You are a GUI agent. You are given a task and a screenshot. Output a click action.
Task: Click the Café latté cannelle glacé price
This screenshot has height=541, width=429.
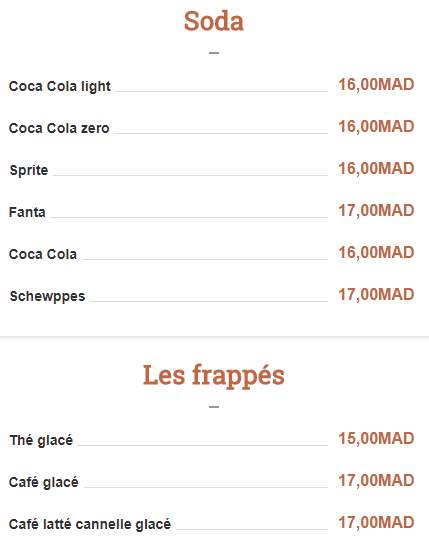tap(376, 523)
